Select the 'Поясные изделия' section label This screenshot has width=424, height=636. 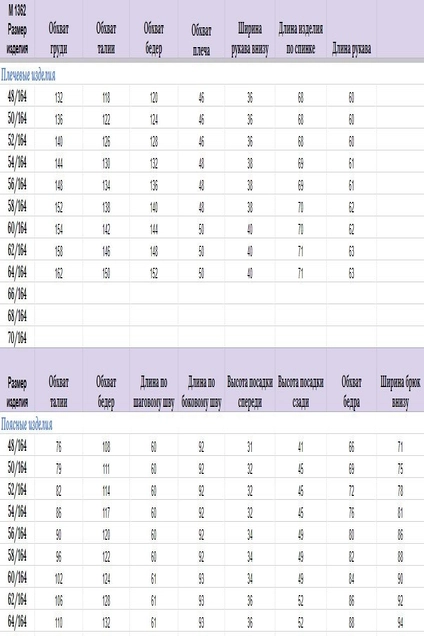[x=27, y=425]
